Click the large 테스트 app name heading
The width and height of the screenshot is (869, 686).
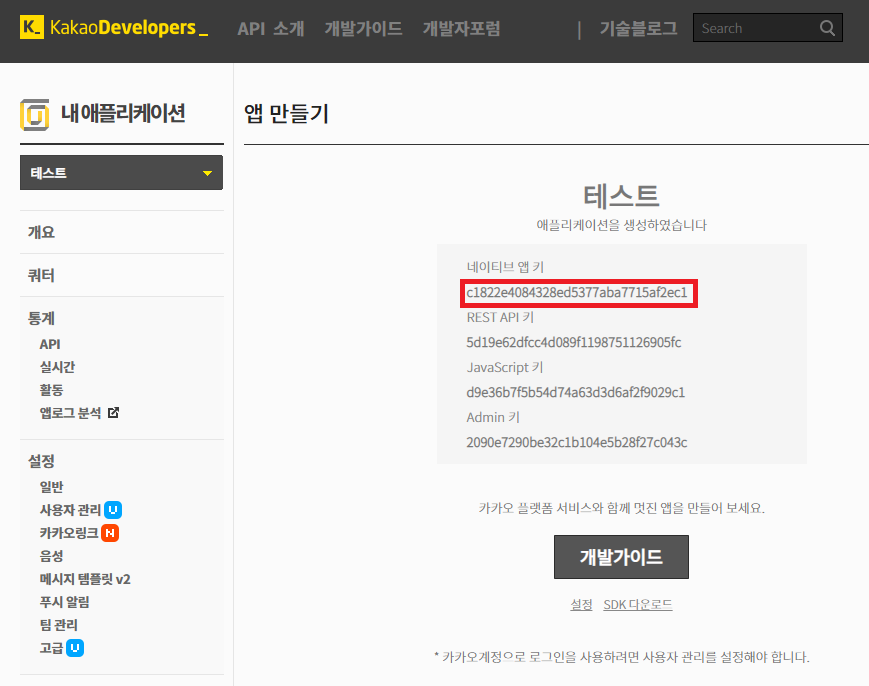point(621,196)
